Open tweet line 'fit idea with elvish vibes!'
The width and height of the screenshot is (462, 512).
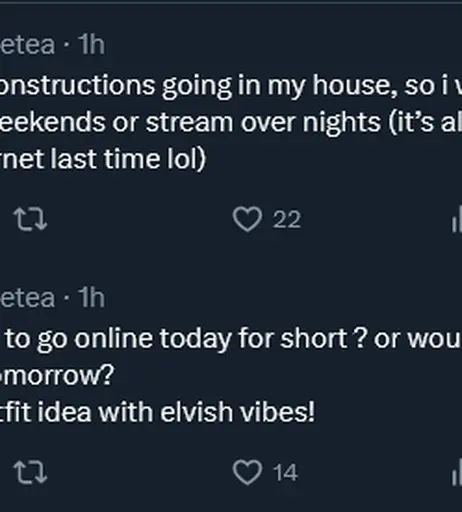pyautogui.click(x=157, y=412)
